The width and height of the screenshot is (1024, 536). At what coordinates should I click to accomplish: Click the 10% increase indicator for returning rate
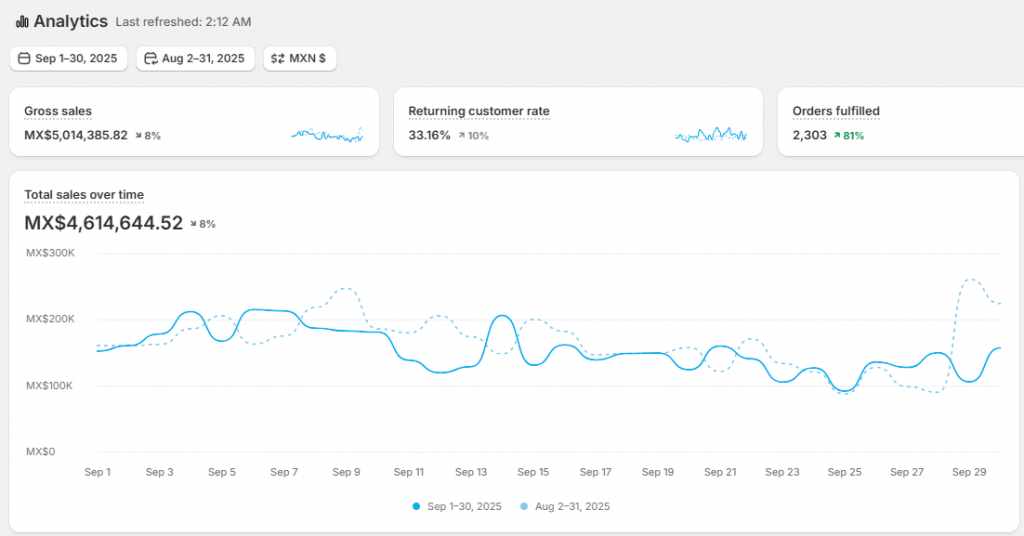pos(473,136)
